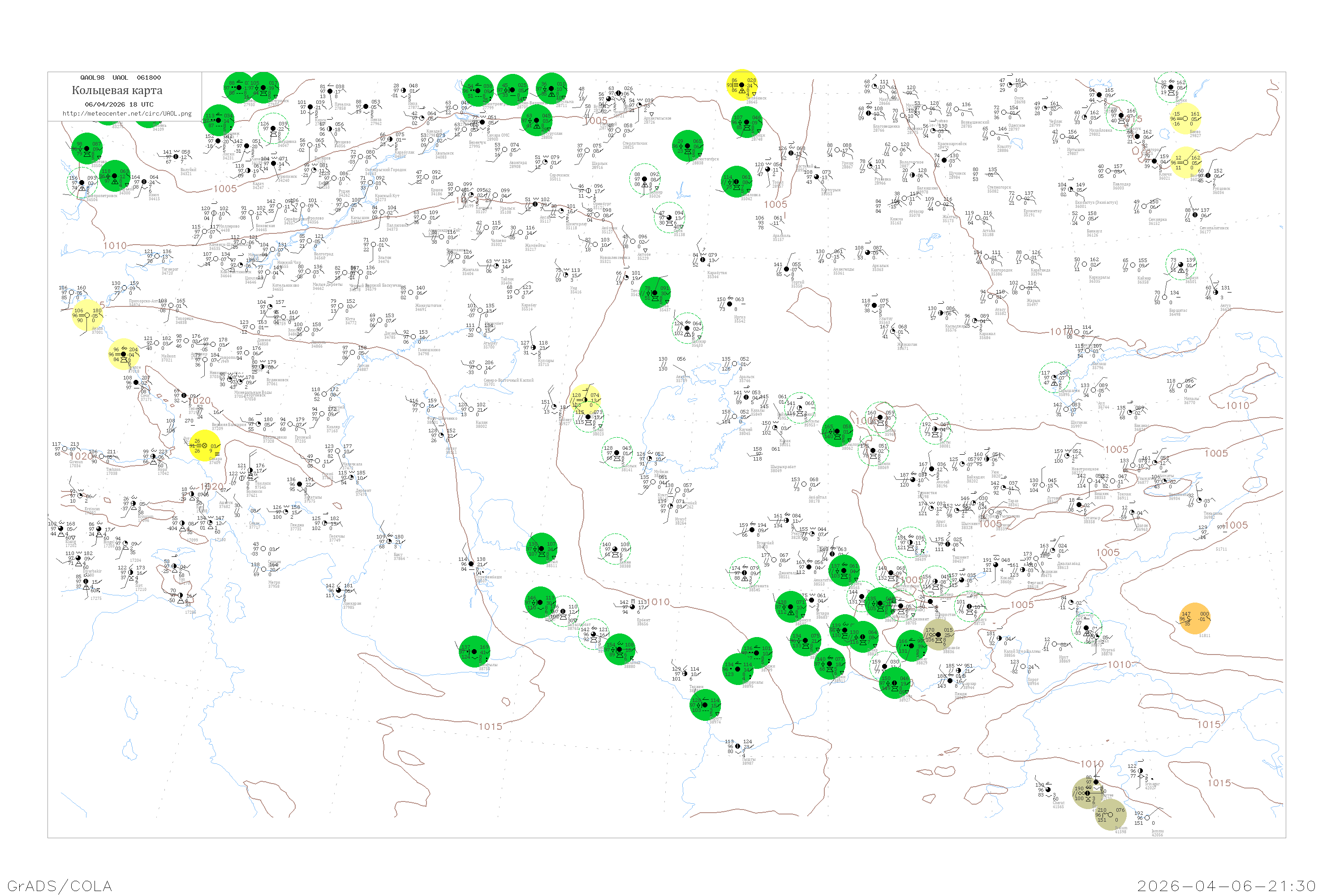Click the orange station marker 51811
Image resolution: width=1344 pixels, height=896 pixels.
[1195, 618]
